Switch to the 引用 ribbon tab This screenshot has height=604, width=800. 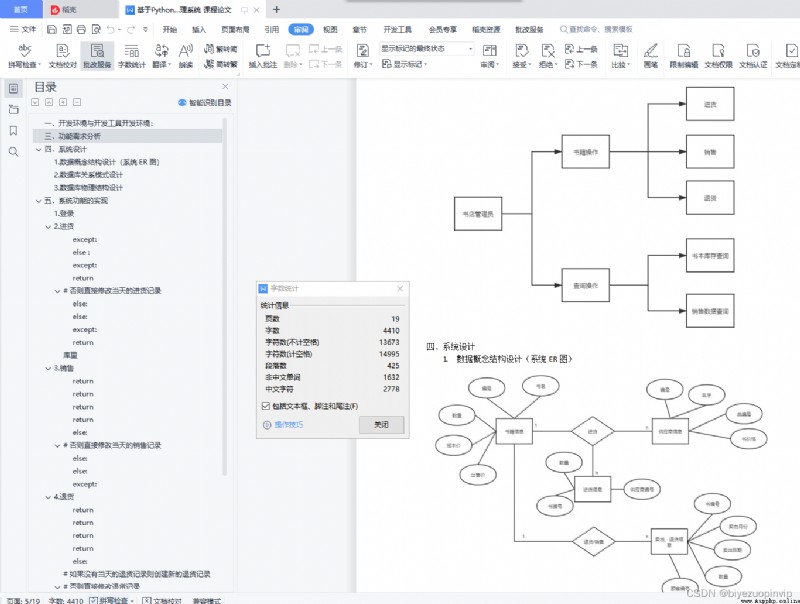(271, 30)
